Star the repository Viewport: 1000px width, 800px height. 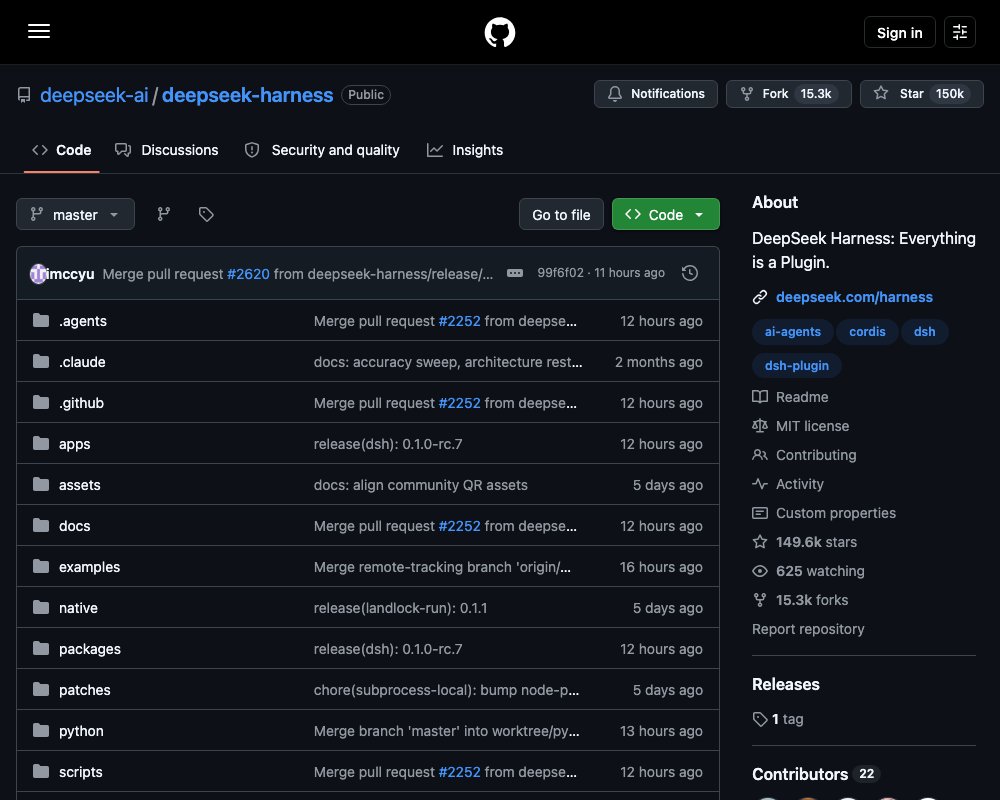coord(922,94)
